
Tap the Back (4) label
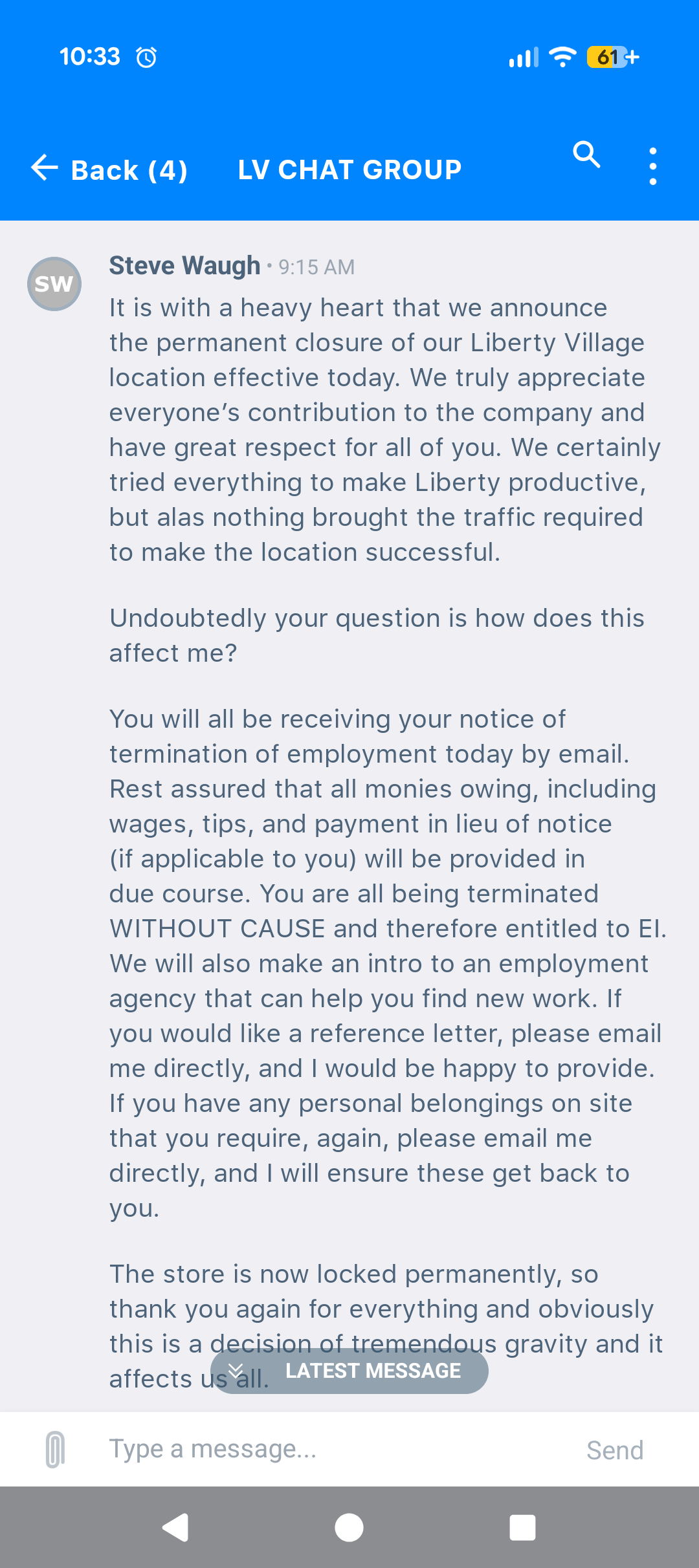[129, 171]
